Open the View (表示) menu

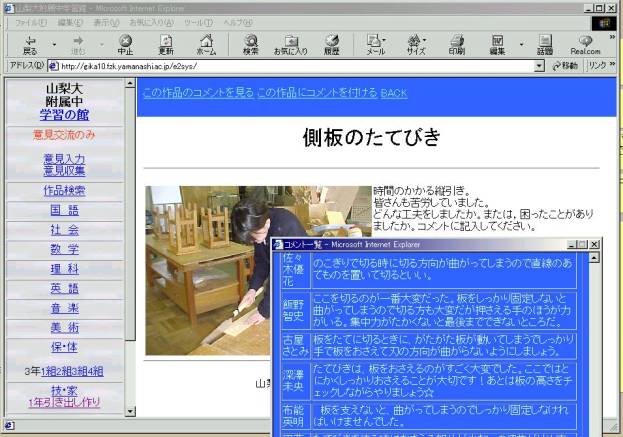coord(106,23)
